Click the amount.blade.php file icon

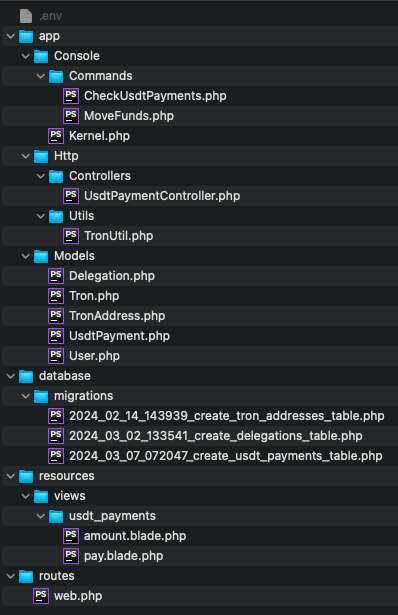point(71,536)
